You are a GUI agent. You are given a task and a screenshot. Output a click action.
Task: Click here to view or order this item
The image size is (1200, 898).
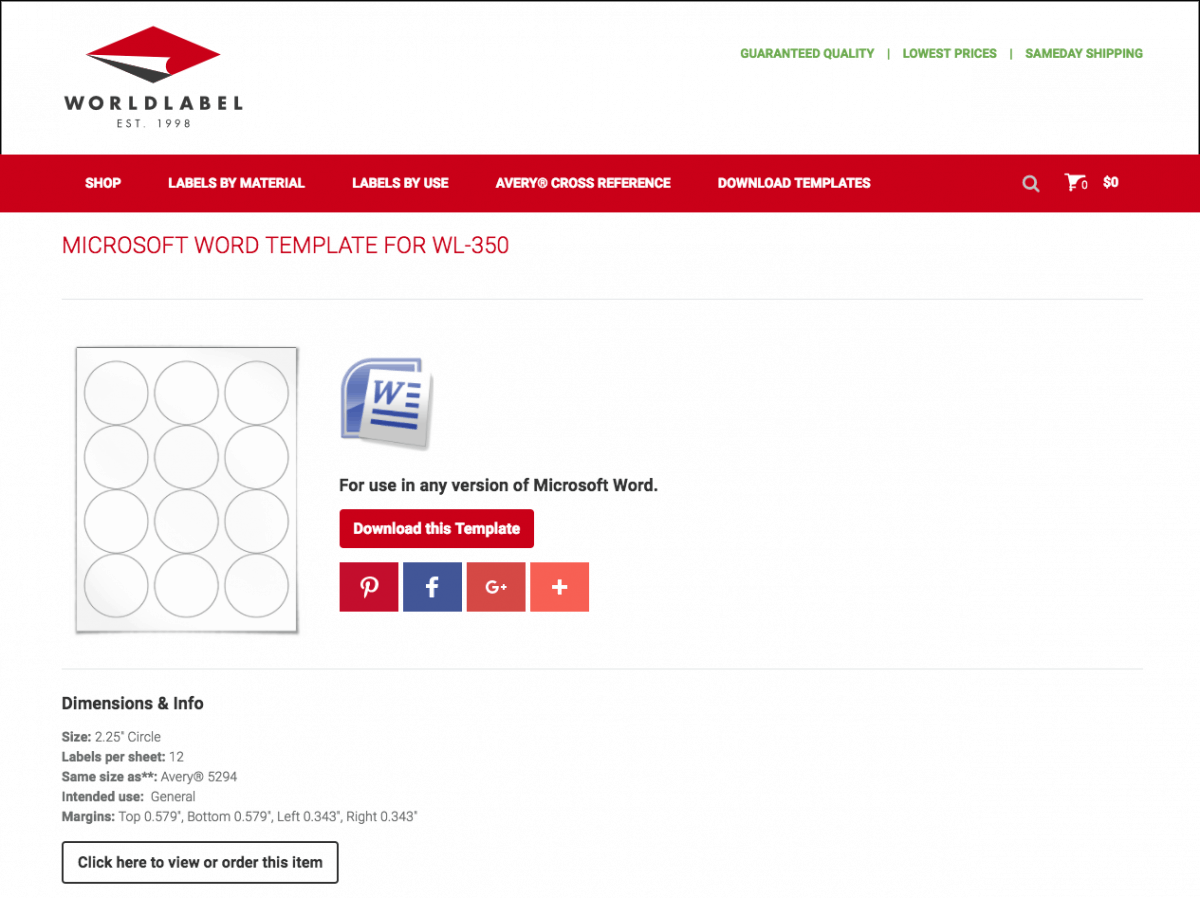tap(200, 862)
